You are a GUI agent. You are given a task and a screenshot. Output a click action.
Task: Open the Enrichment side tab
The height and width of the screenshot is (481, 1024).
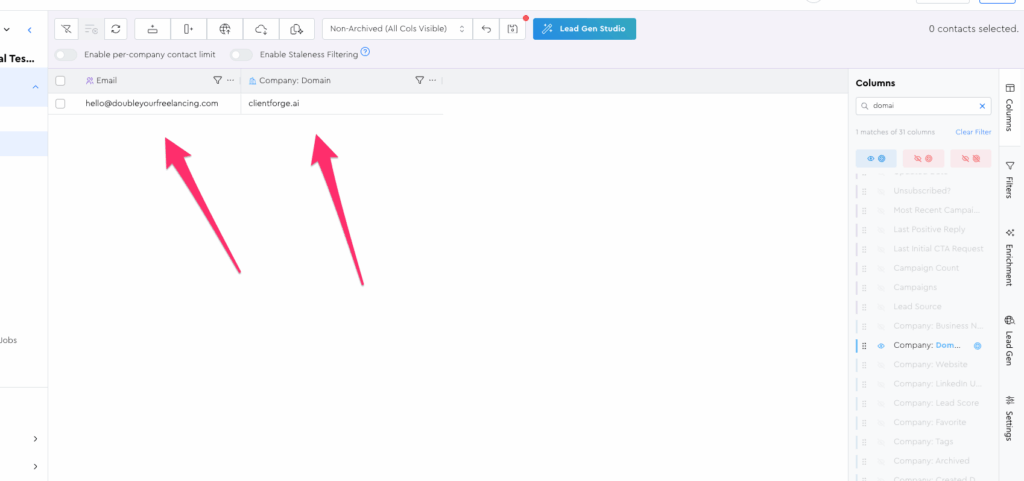pyautogui.click(x=1009, y=256)
